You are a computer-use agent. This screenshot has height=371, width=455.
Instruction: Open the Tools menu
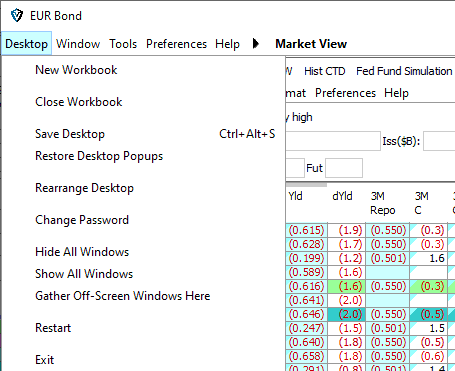(123, 44)
